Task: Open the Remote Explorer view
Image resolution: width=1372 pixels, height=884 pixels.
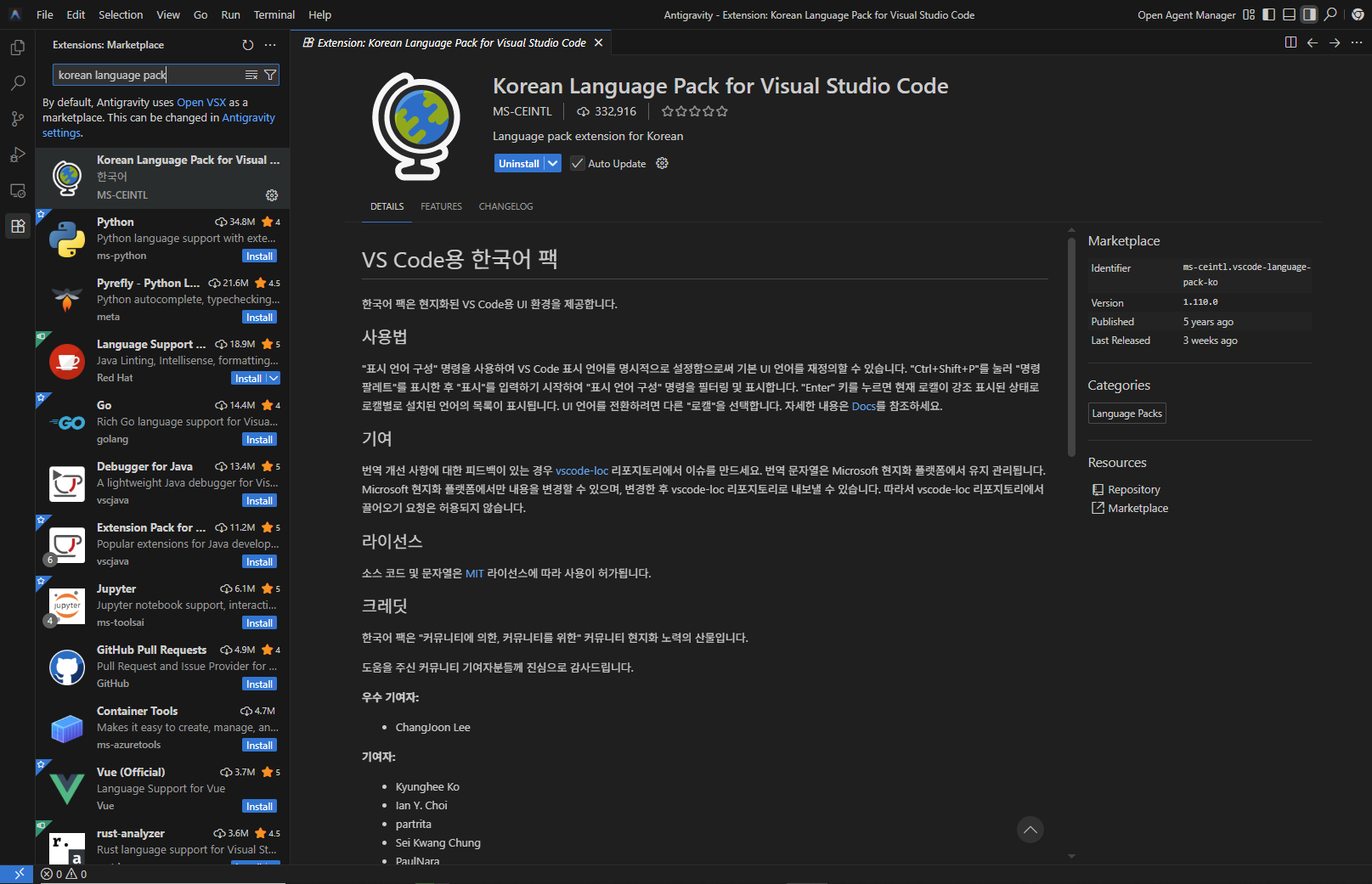Action: point(17,190)
